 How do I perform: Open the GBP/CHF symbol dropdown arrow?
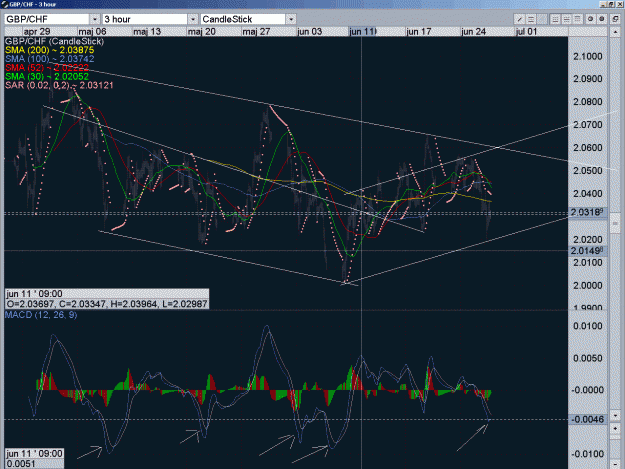click(x=95, y=19)
